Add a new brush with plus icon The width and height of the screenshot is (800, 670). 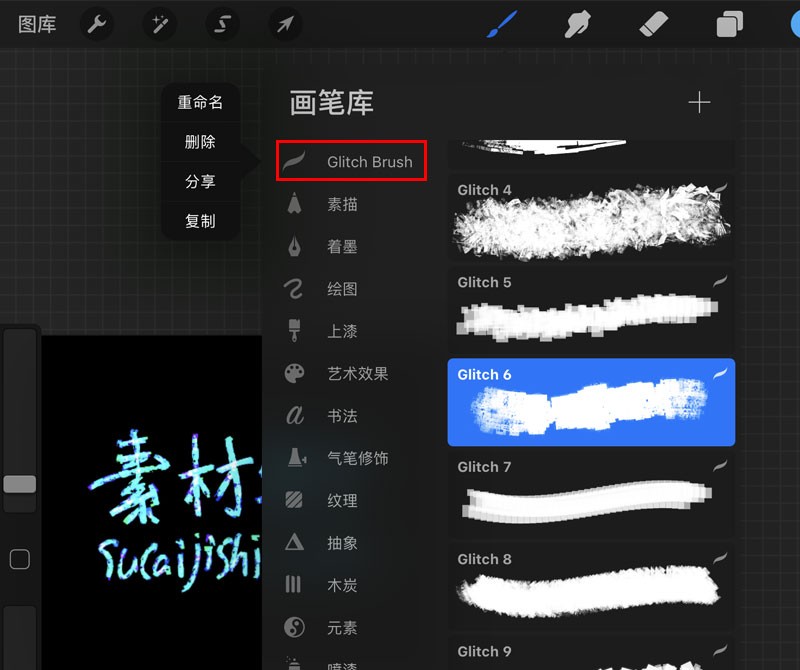click(699, 103)
